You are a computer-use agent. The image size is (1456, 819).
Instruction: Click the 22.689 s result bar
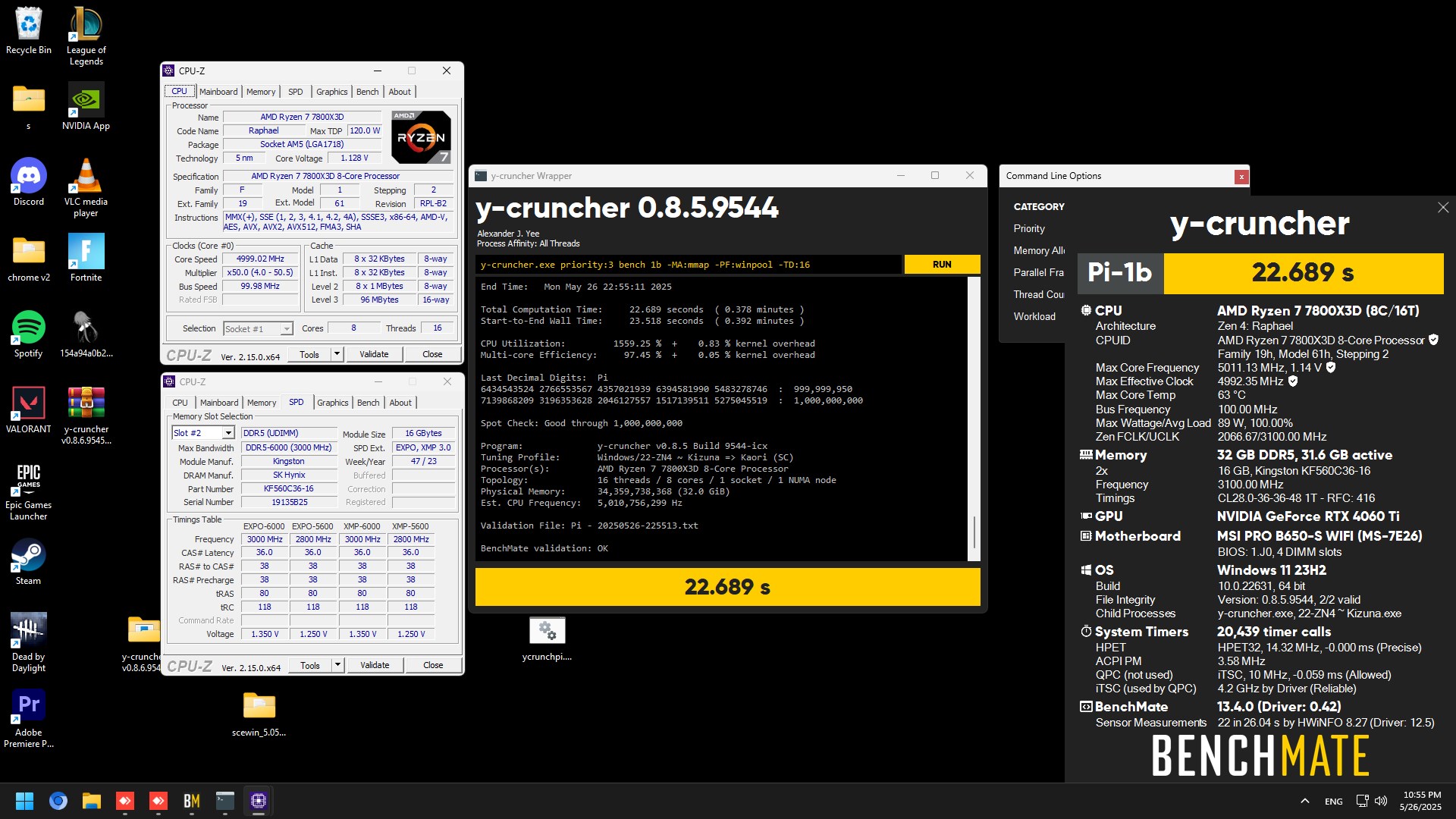click(x=727, y=587)
